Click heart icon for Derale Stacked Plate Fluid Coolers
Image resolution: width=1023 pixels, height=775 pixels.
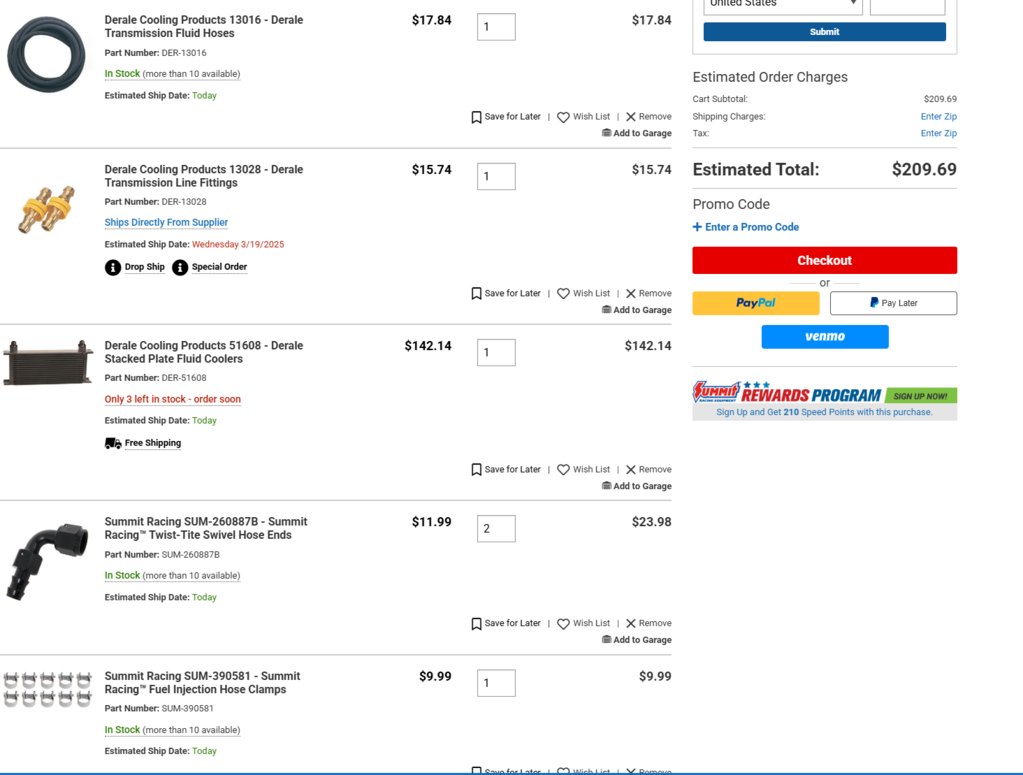pos(563,470)
